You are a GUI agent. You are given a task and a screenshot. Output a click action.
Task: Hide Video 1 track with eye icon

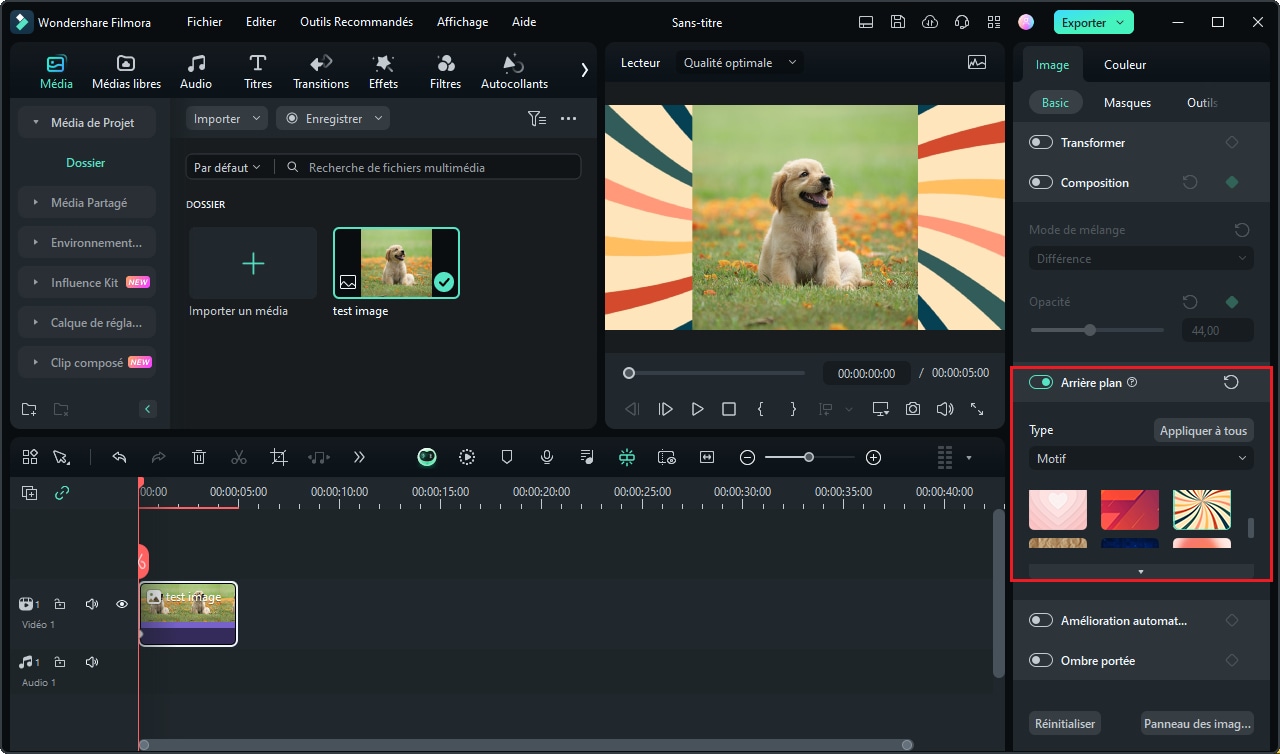(122, 604)
